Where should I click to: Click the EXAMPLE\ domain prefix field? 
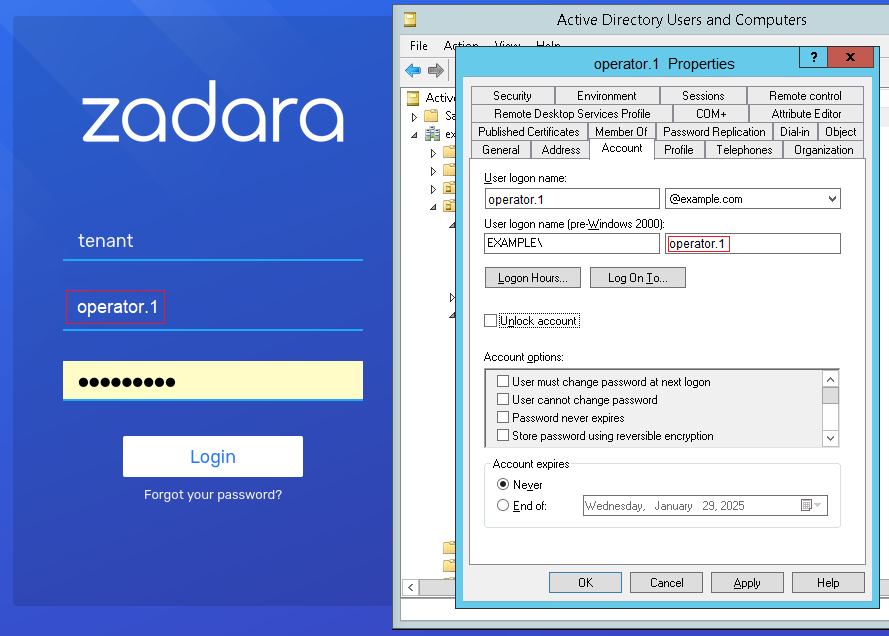tap(572, 244)
